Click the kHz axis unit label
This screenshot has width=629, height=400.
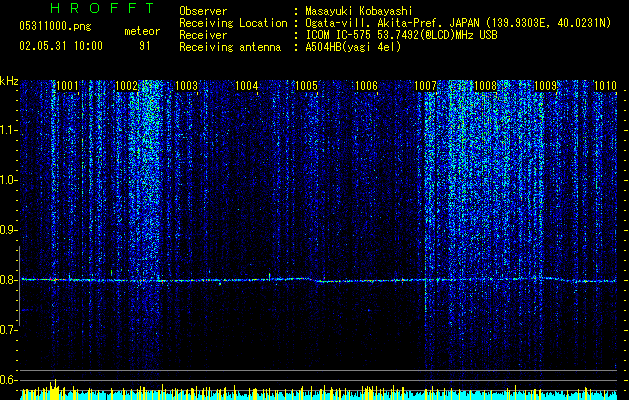[9, 81]
